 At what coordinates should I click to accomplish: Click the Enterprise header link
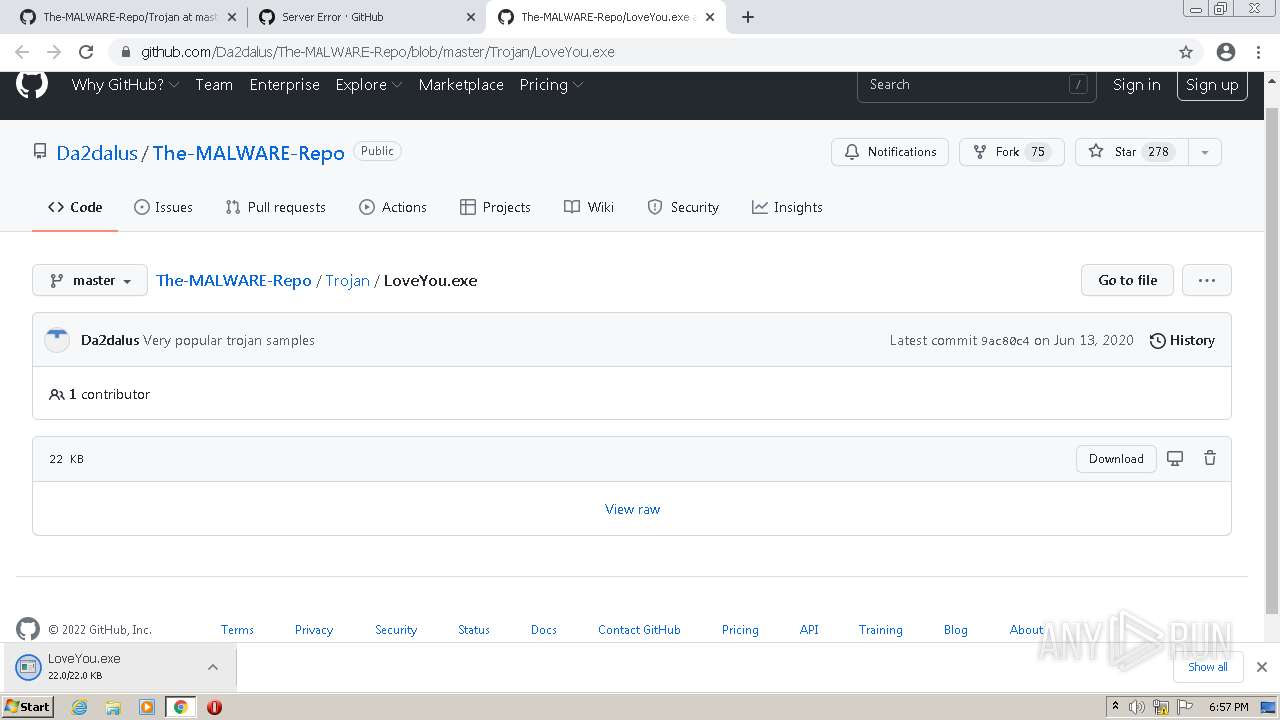tap(285, 85)
